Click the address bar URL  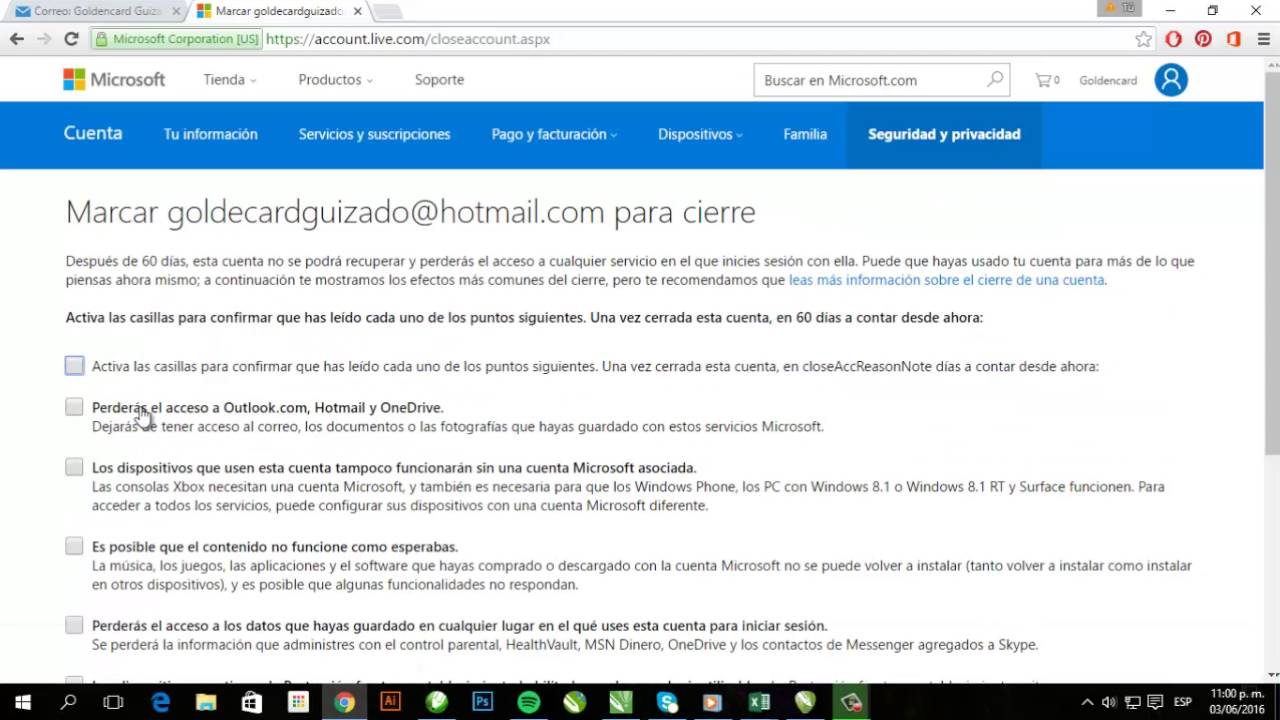408,39
